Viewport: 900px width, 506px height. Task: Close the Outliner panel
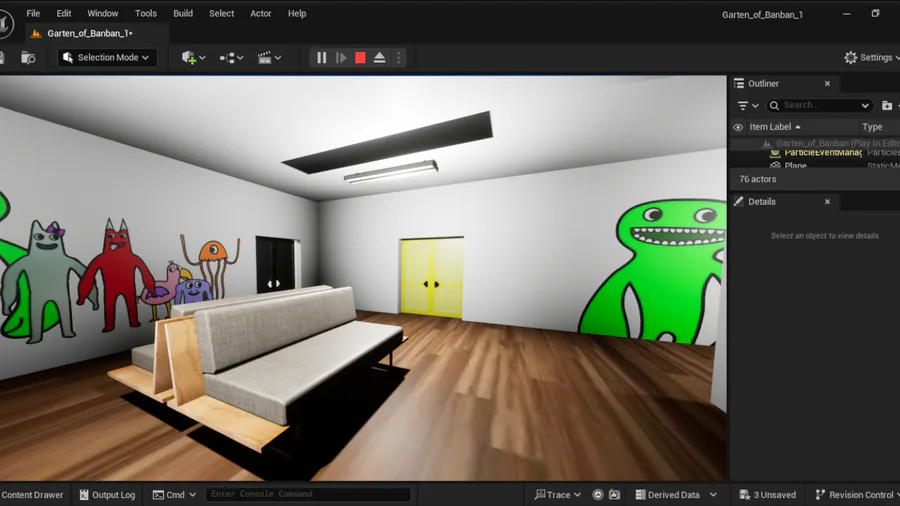827,83
